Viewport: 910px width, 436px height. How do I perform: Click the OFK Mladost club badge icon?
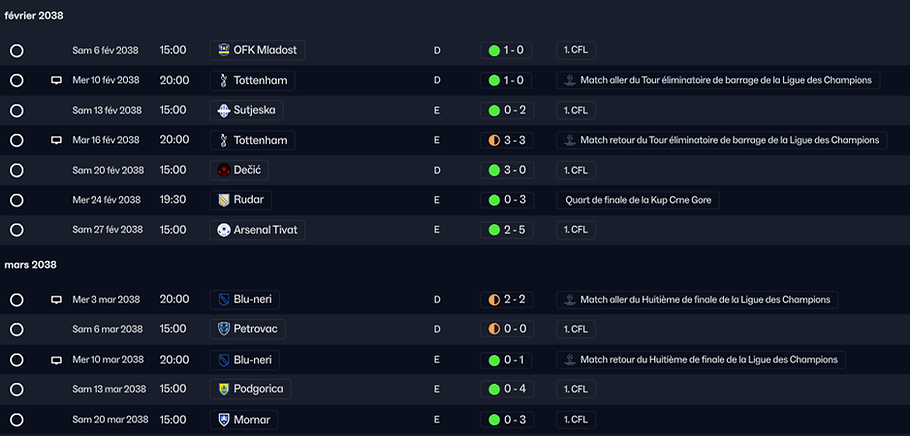[223, 51]
